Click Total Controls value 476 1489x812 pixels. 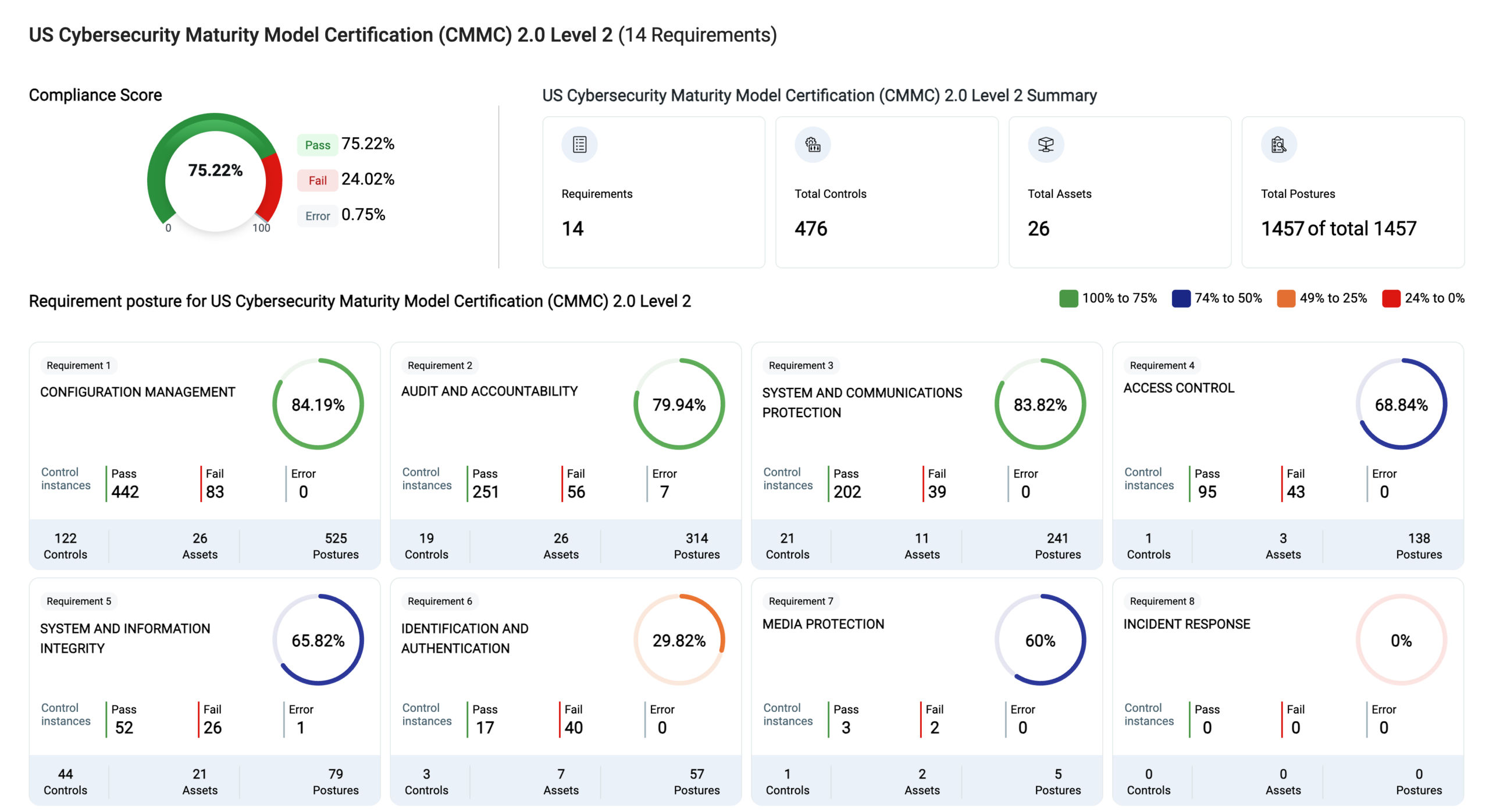[x=811, y=229]
